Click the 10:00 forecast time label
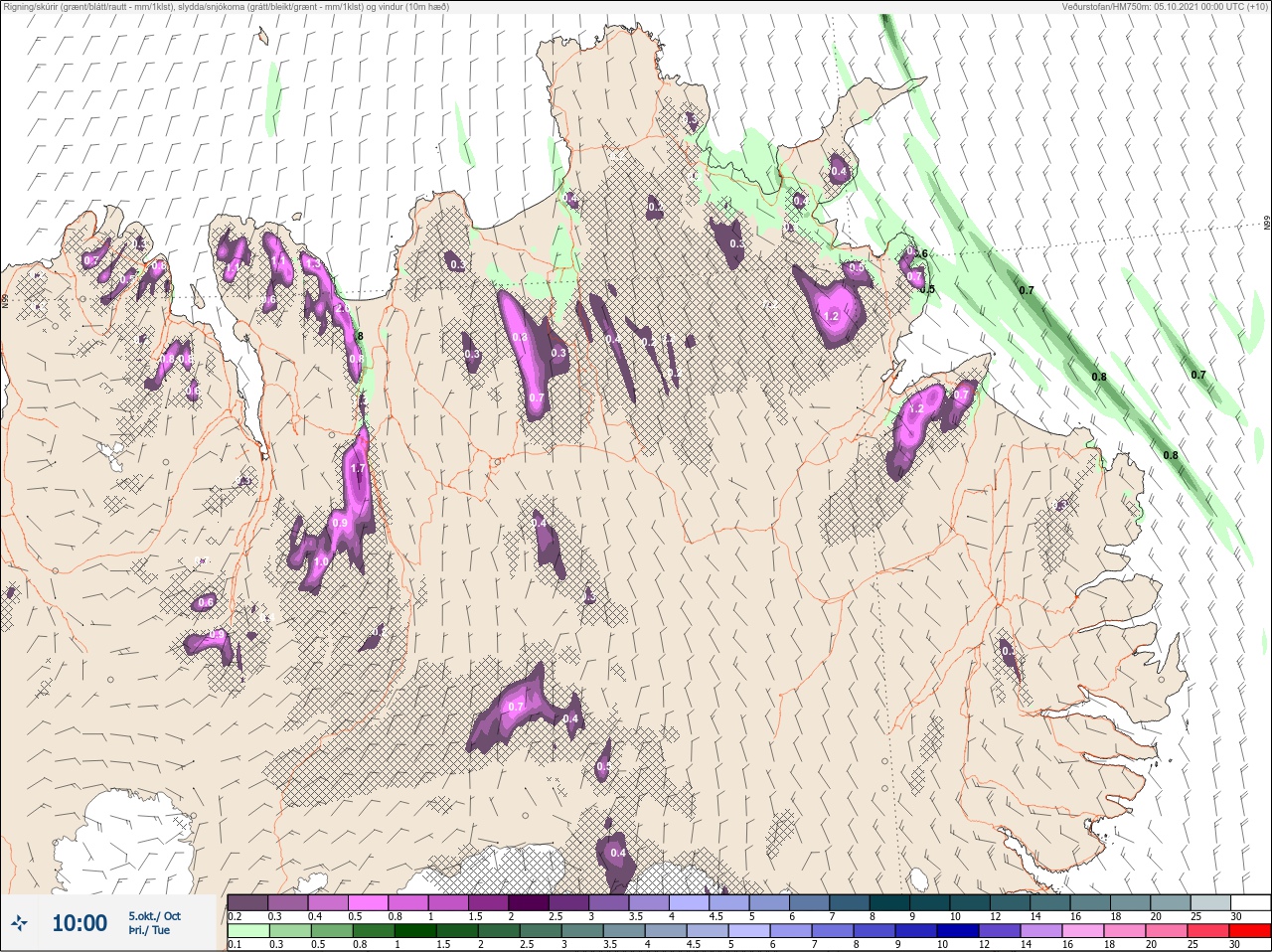 (x=79, y=923)
